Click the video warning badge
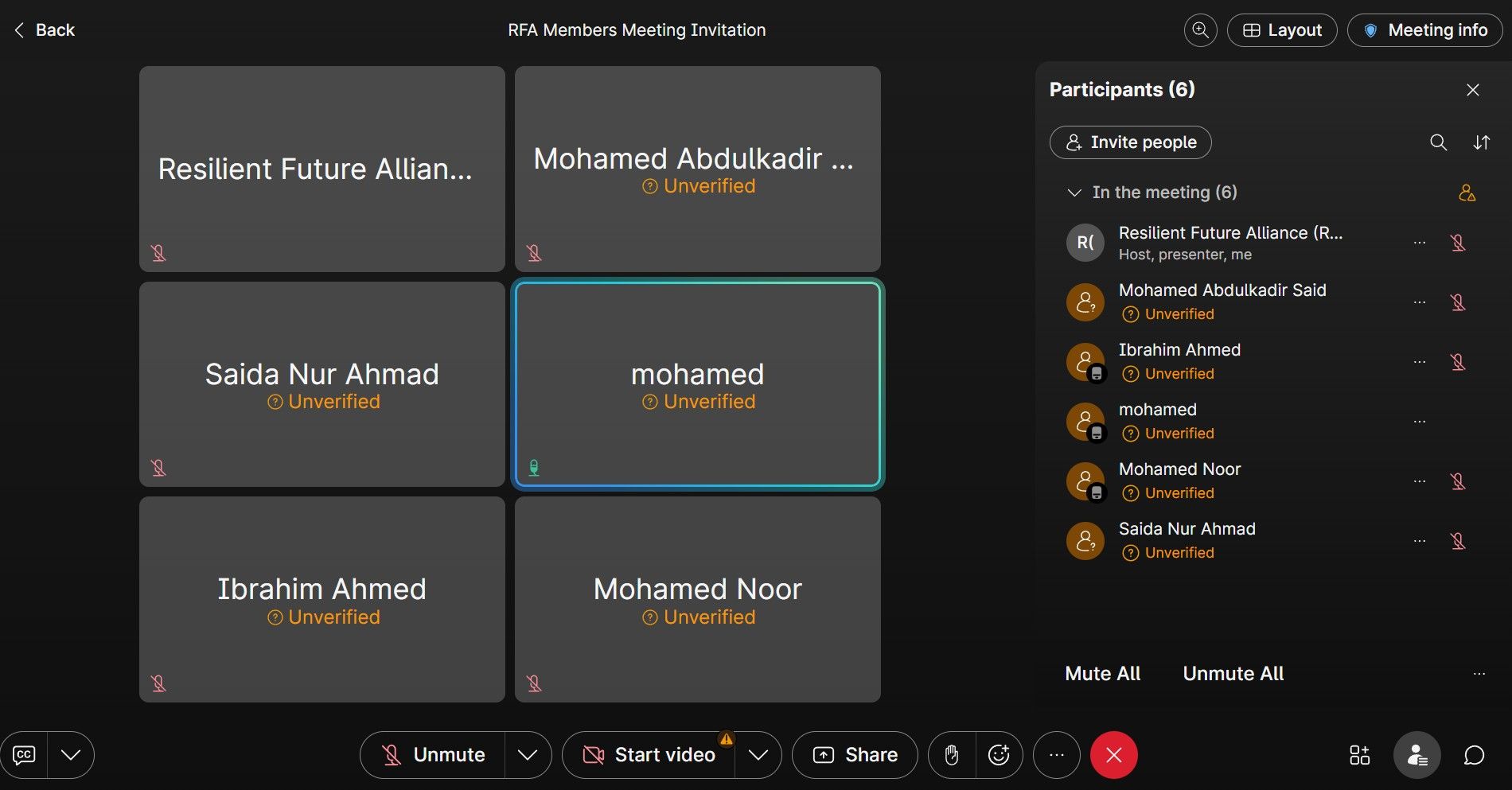1512x790 pixels. (726, 739)
